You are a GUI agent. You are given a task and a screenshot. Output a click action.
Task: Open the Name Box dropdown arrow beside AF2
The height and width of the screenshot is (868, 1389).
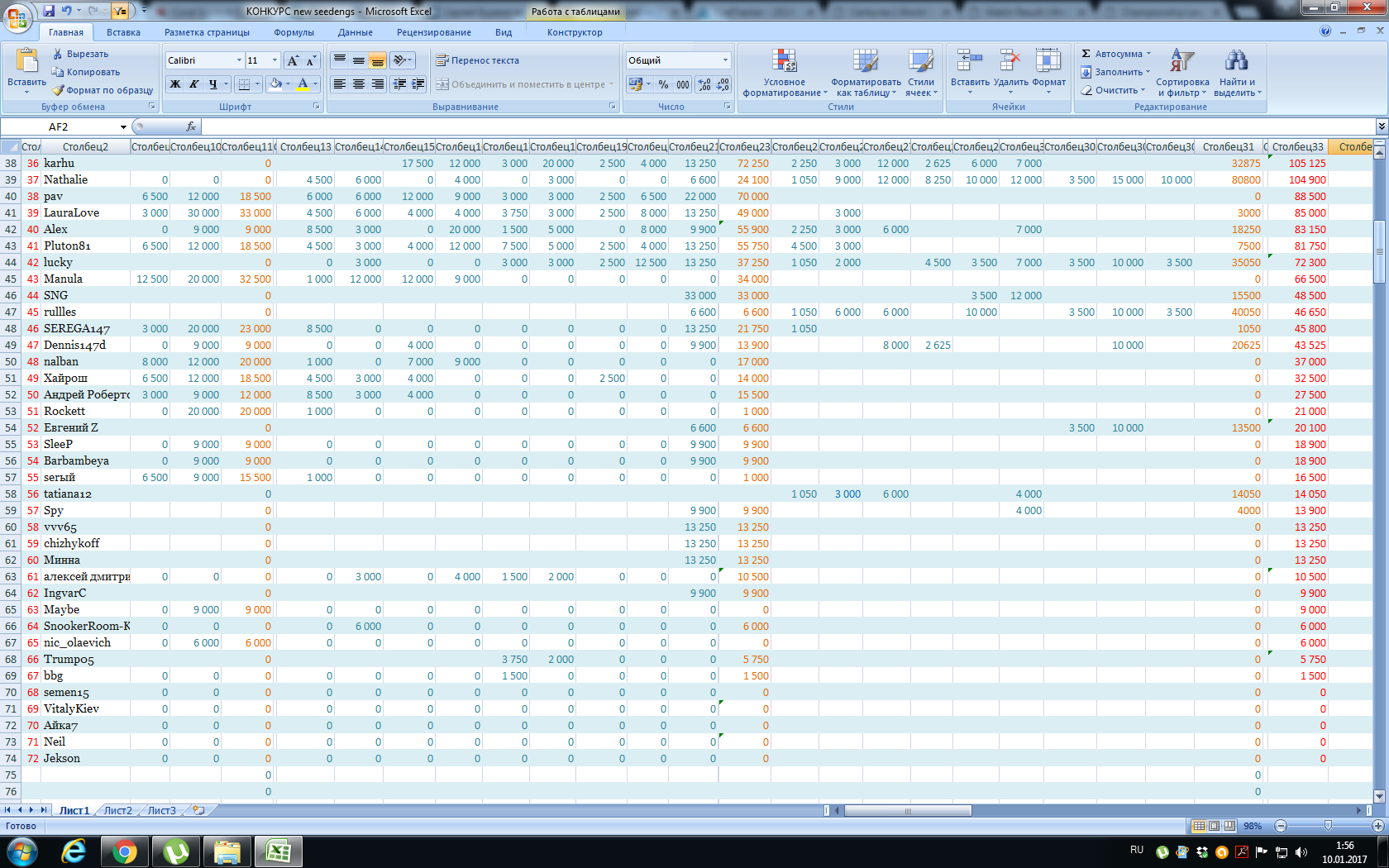pyautogui.click(x=123, y=127)
